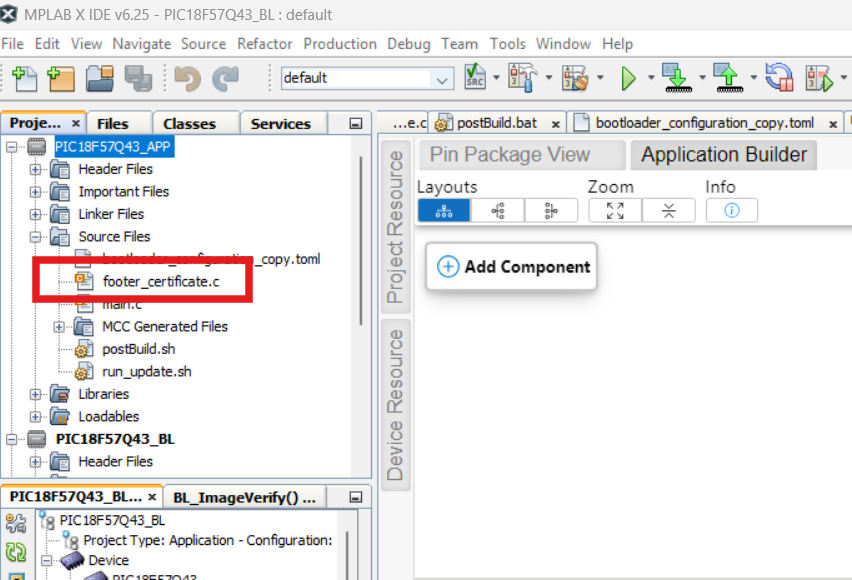The height and width of the screenshot is (580, 852).
Task: Expand the Important Files tree node
Action: pyautogui.click(x=36, y=192)
